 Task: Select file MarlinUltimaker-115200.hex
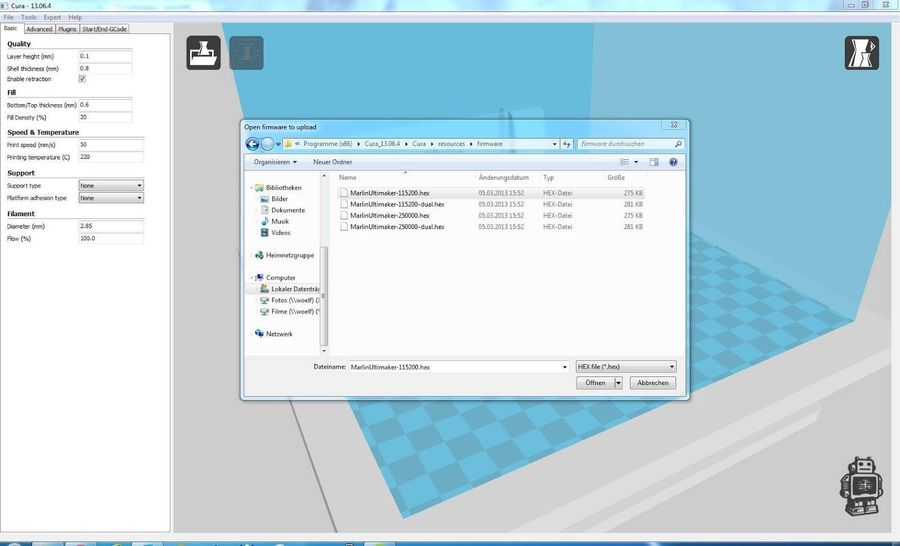pos(390,193)
